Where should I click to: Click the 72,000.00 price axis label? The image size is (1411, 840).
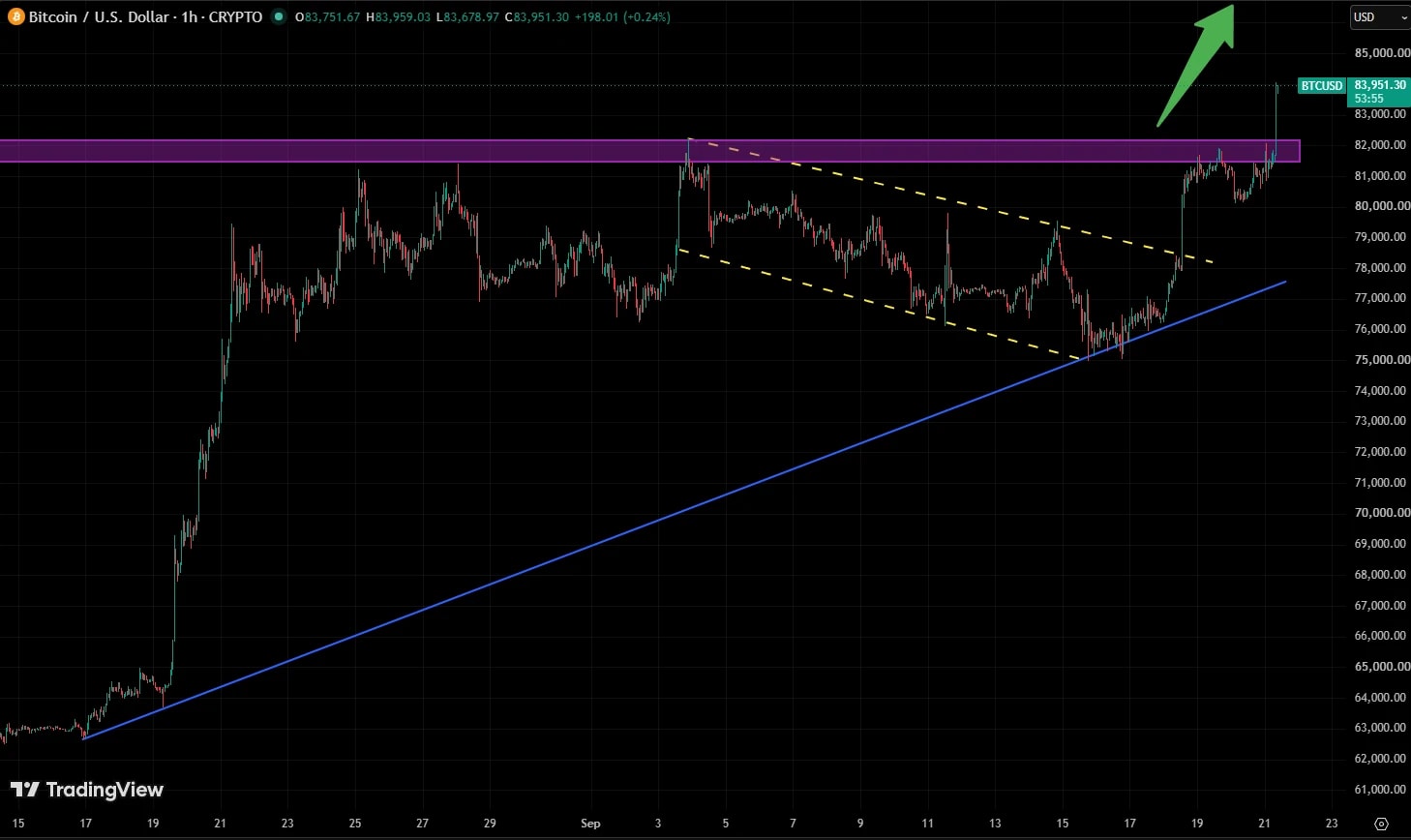(x=1381, y=452)
